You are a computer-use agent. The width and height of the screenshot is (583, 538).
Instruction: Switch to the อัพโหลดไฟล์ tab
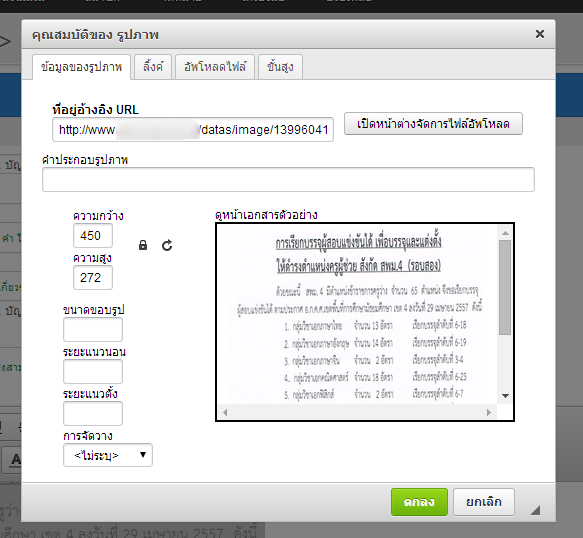(x=215, y=67)
